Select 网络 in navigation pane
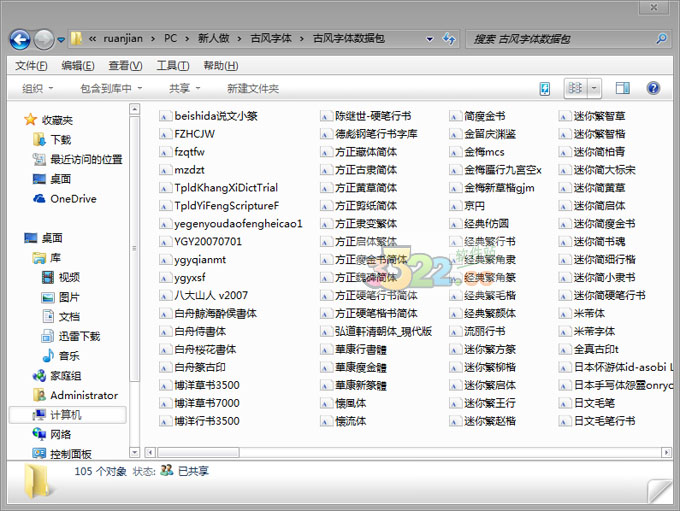680x511 pixels. (52, 435)
